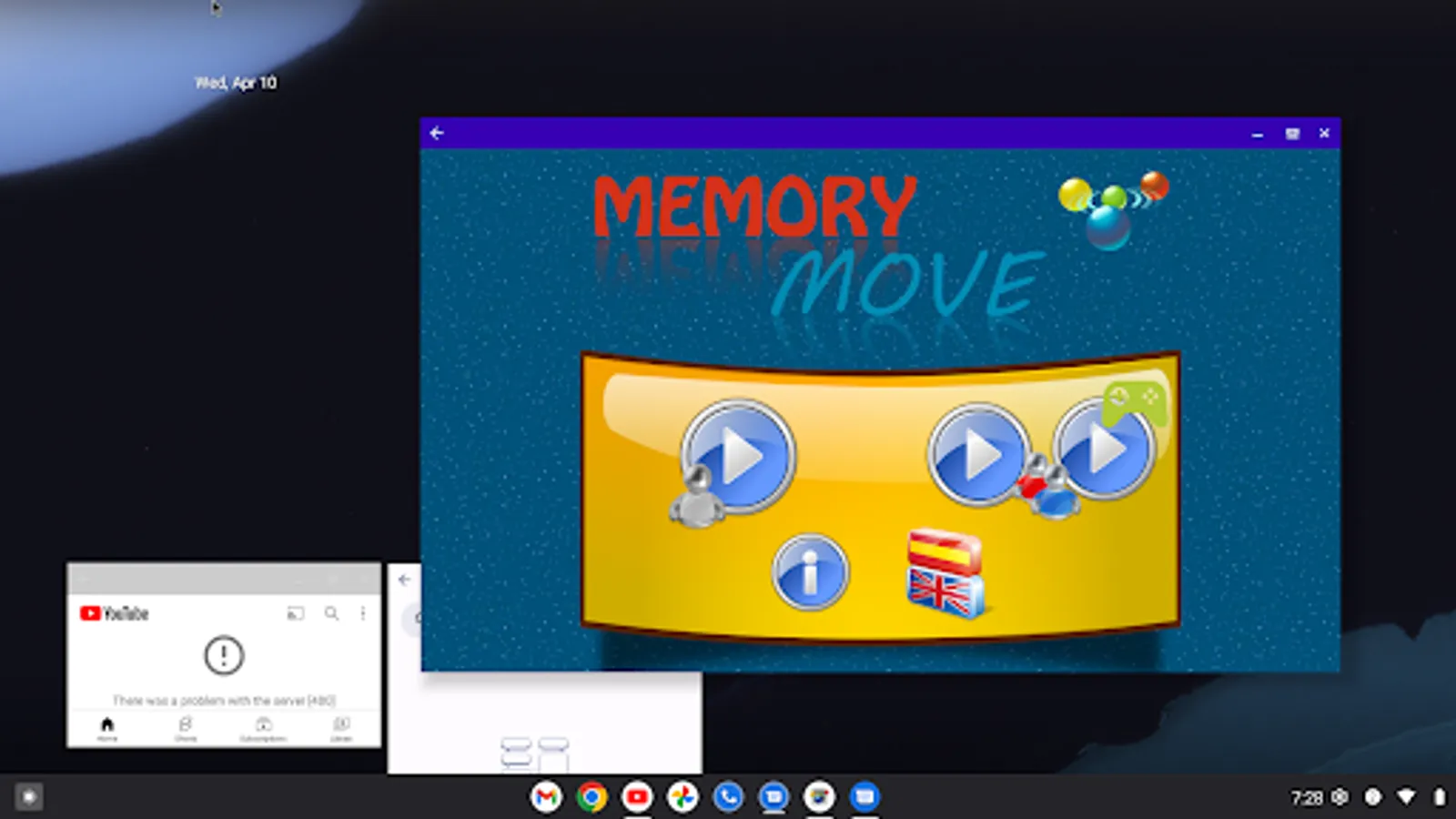Open Google Photos from the shelf
Image resolution: width=1456 pixels, height=819 pixels.
click(x=681, y=798)
